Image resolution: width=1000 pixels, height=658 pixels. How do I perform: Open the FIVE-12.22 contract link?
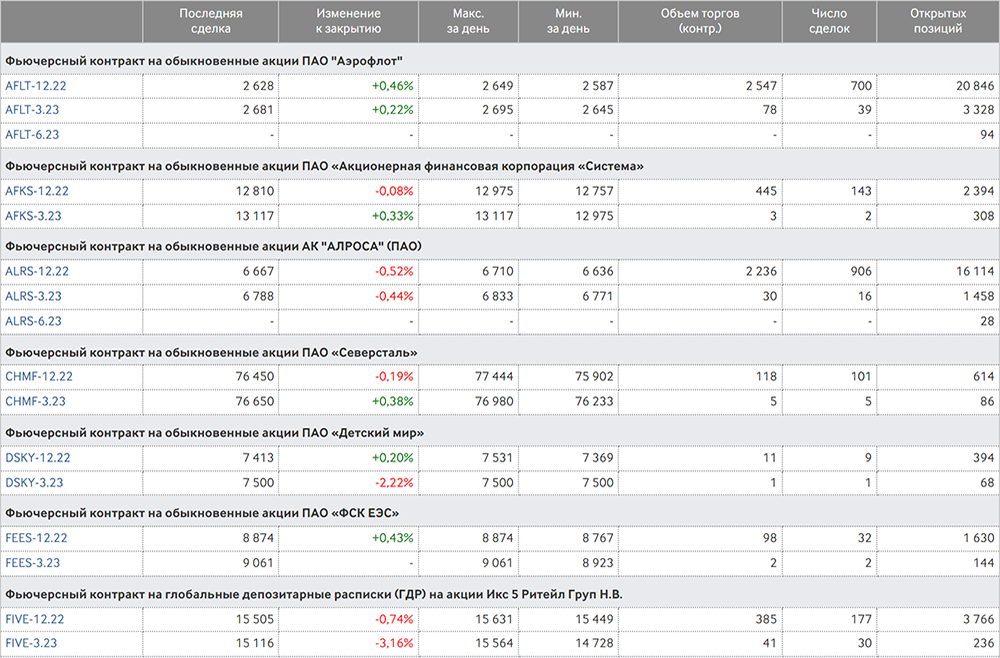[x=36, y=619]
